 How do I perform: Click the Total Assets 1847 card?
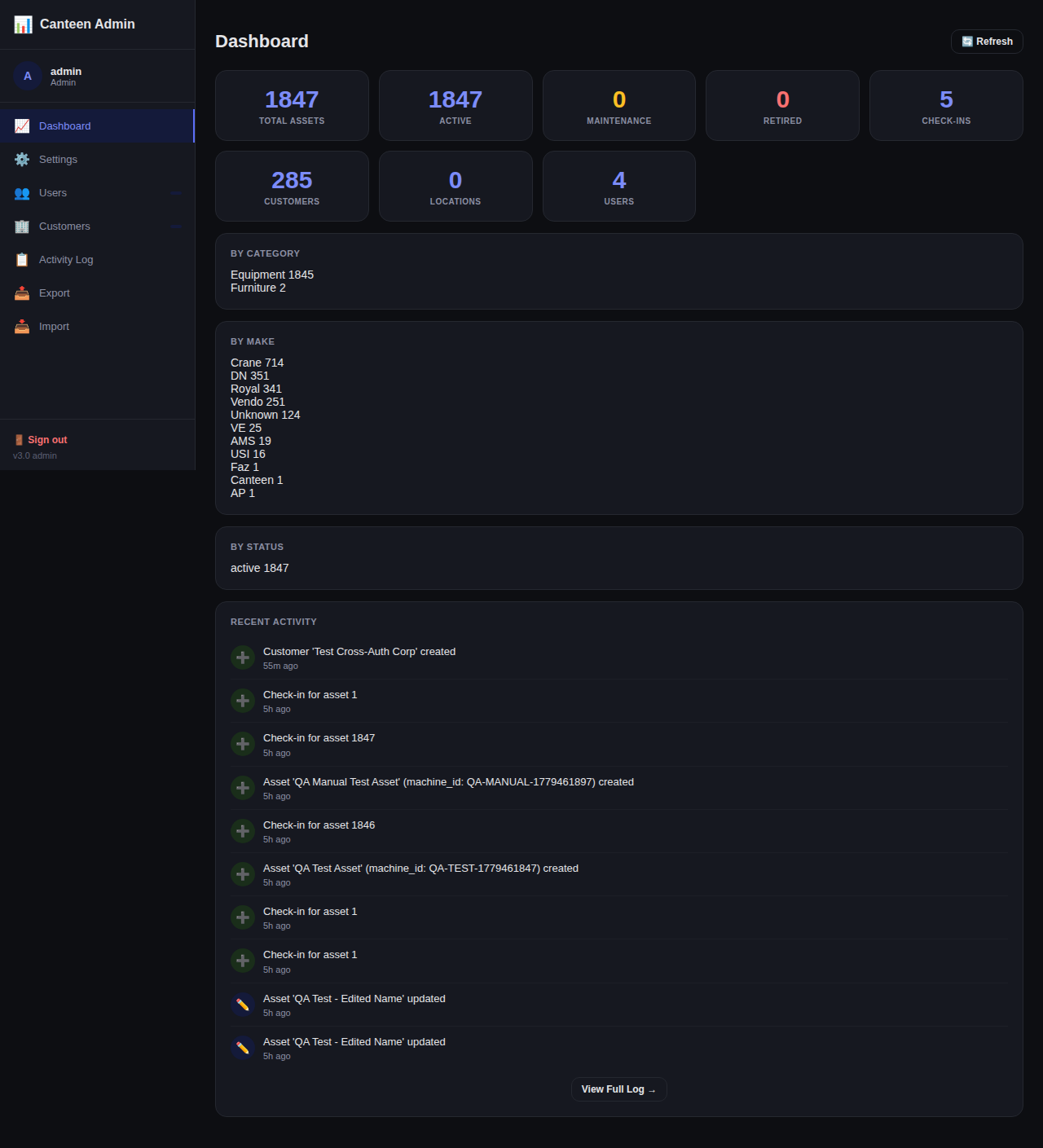pyautogui.click(x=292, y=105)
